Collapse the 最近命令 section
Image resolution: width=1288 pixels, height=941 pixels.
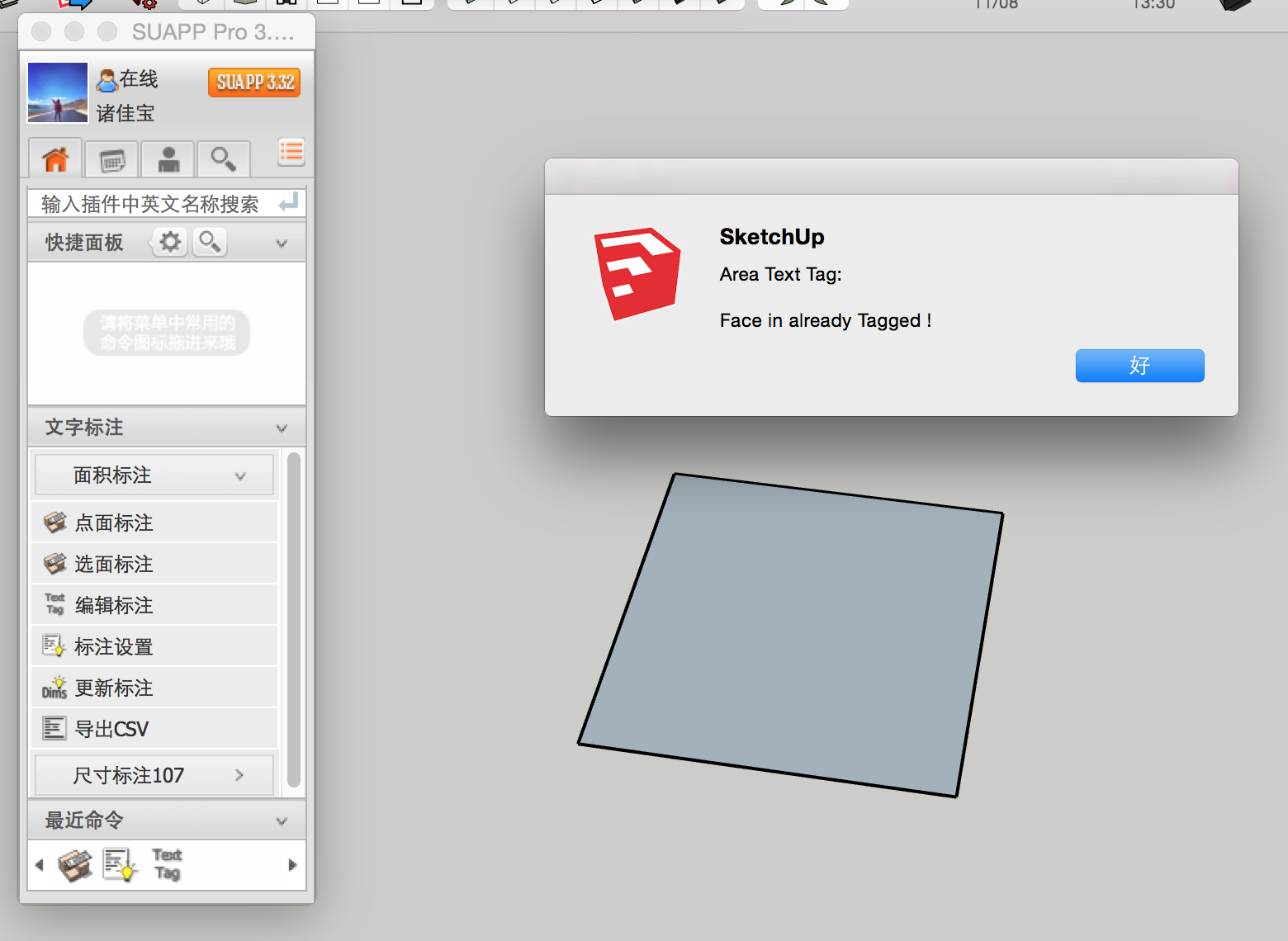click(282, 821)
